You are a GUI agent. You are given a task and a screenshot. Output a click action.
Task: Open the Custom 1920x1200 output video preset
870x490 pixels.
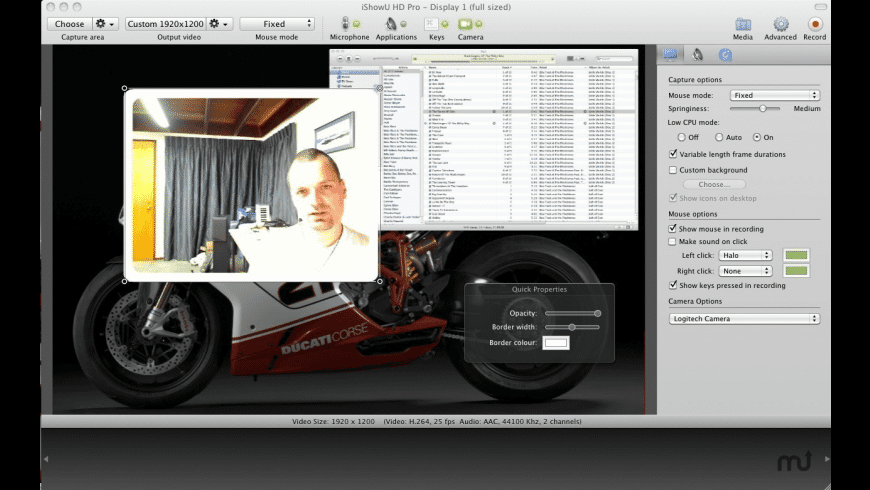click(164, 24)
